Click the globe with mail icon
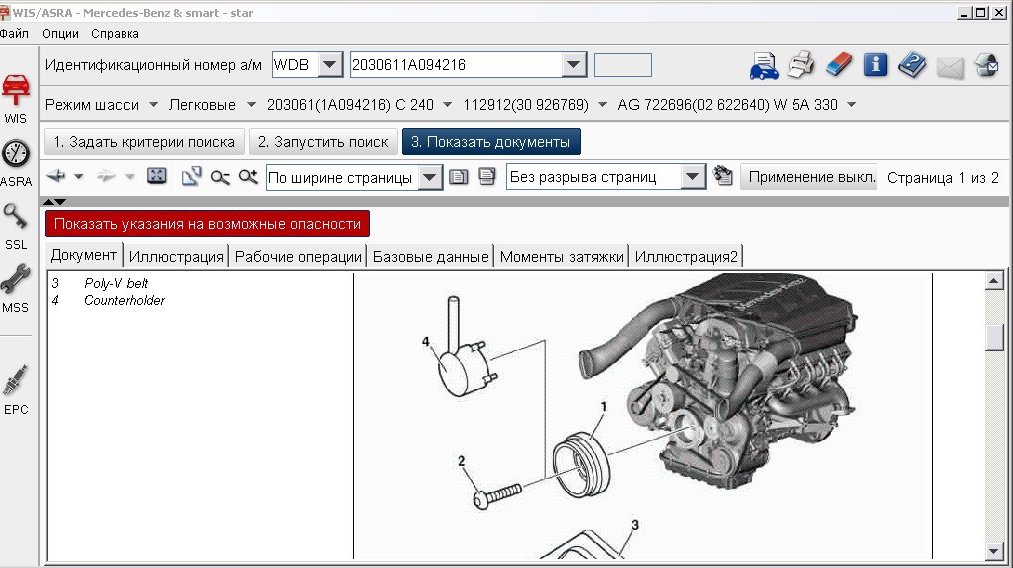1013x568 pixels. pyautogui.click(x=987, y=65)
